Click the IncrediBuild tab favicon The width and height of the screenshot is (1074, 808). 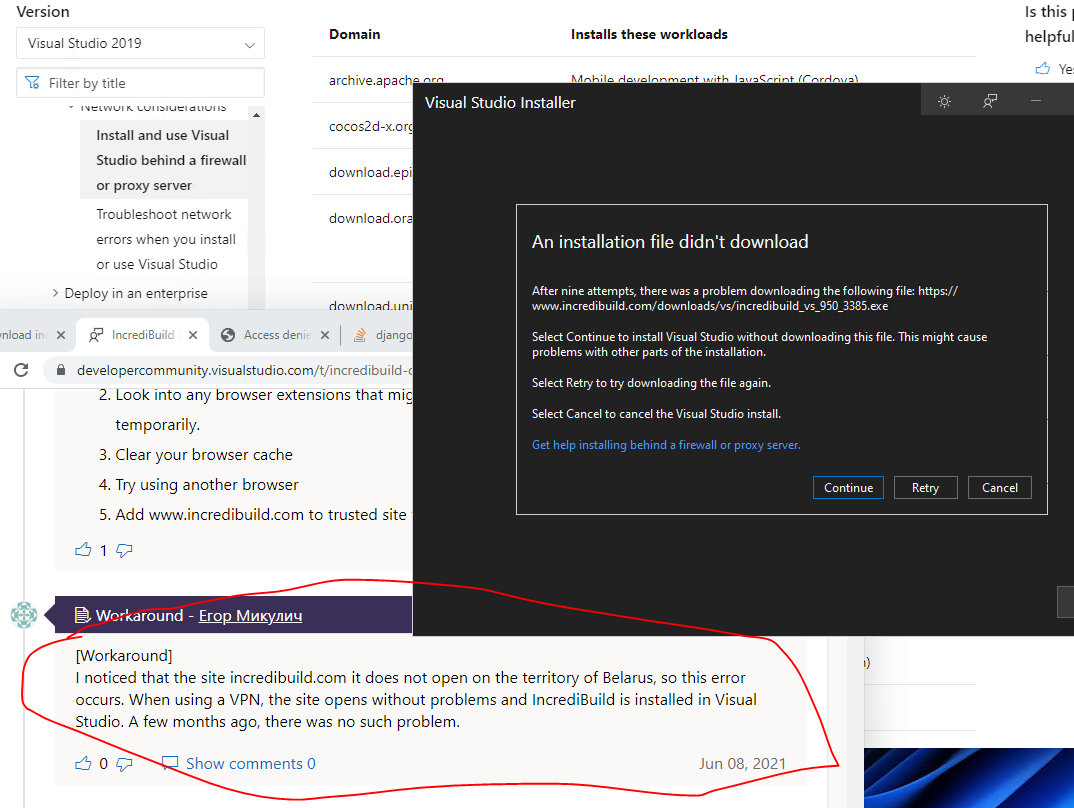pos(96,335)
